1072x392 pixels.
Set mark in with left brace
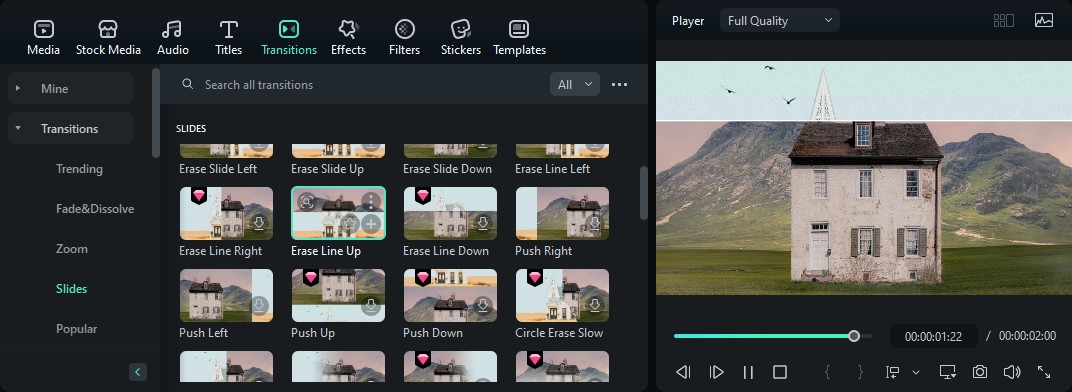click(x=827, y=372)
